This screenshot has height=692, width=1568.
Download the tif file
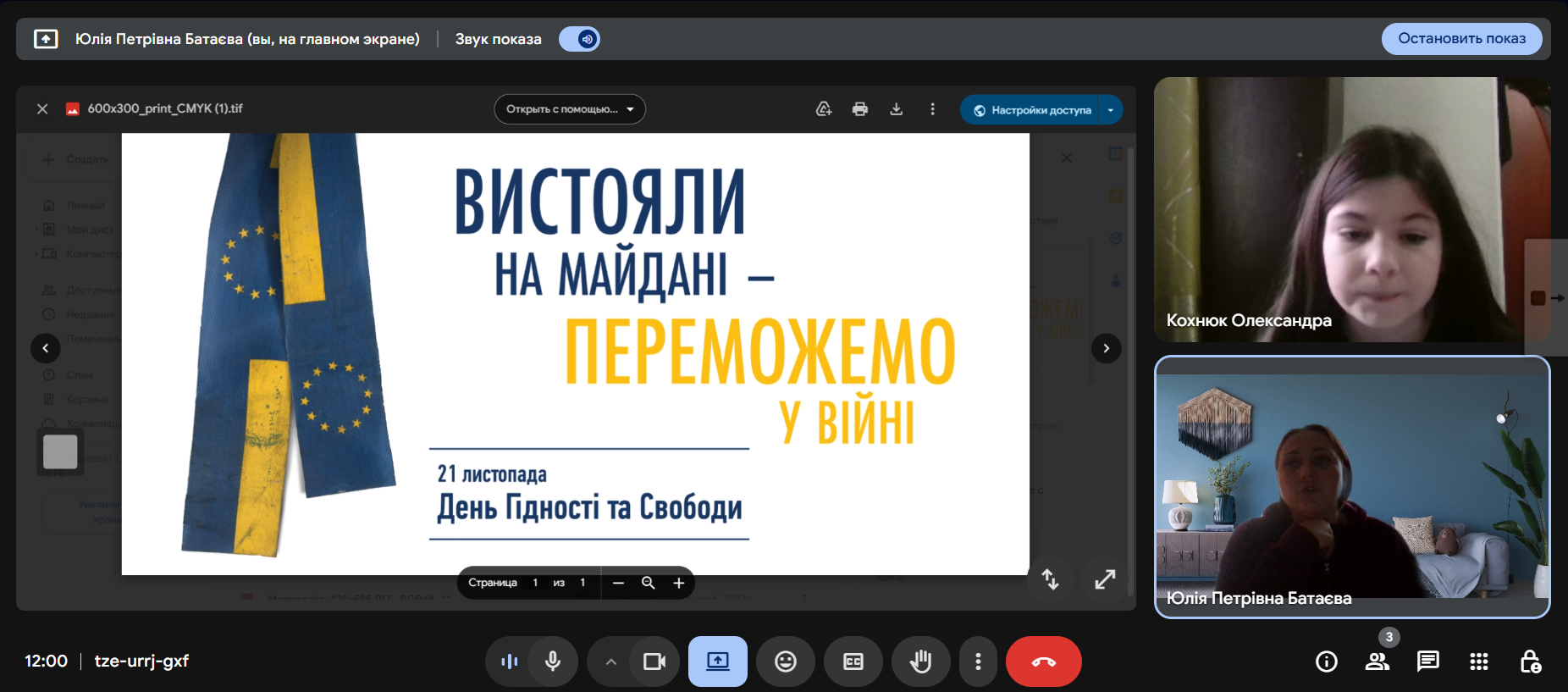point(897,109)
